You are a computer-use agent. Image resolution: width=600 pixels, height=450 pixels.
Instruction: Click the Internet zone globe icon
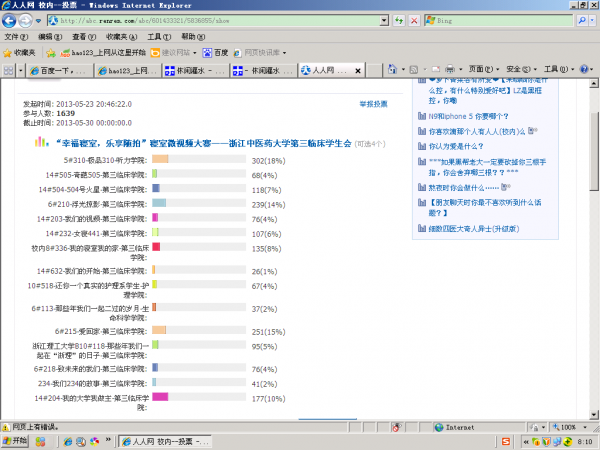coord(439,427)
